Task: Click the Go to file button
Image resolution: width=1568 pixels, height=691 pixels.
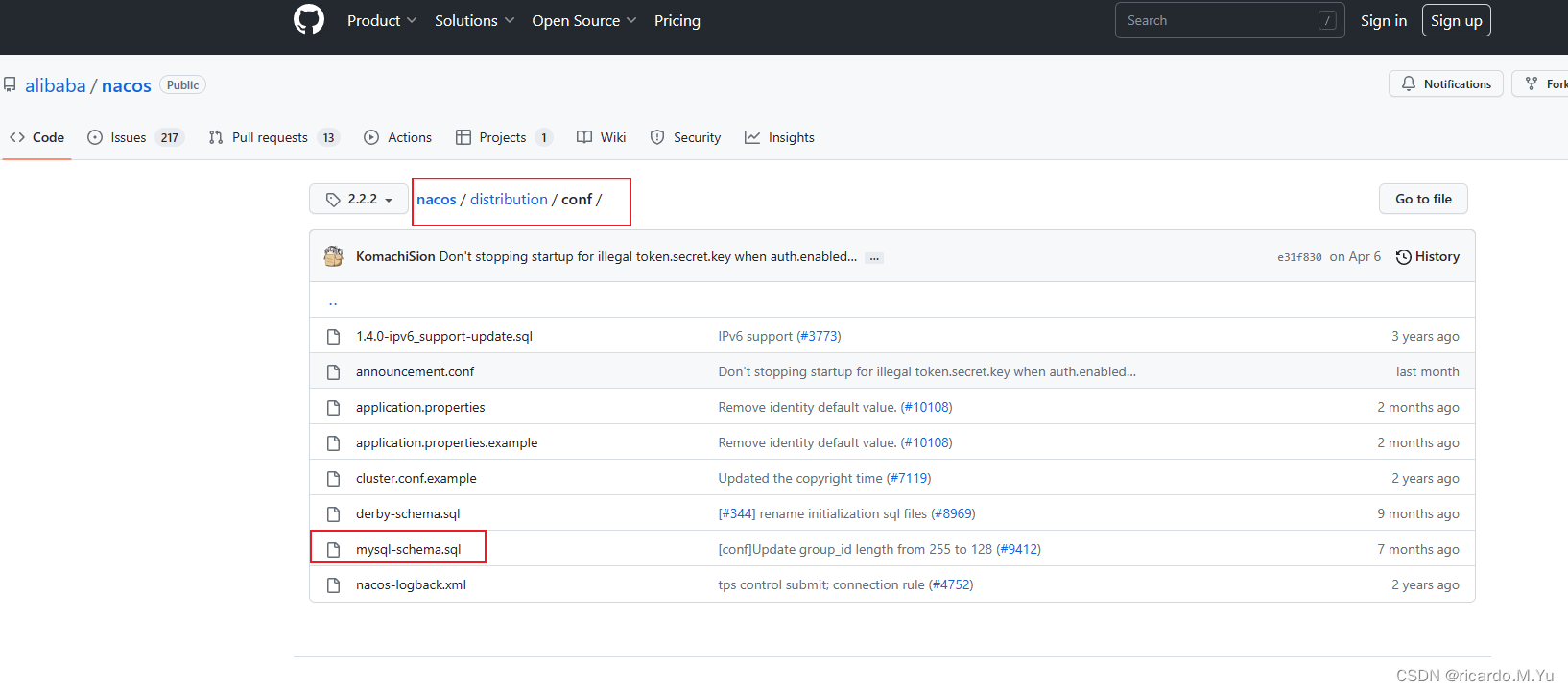Action: point(1423,199)
